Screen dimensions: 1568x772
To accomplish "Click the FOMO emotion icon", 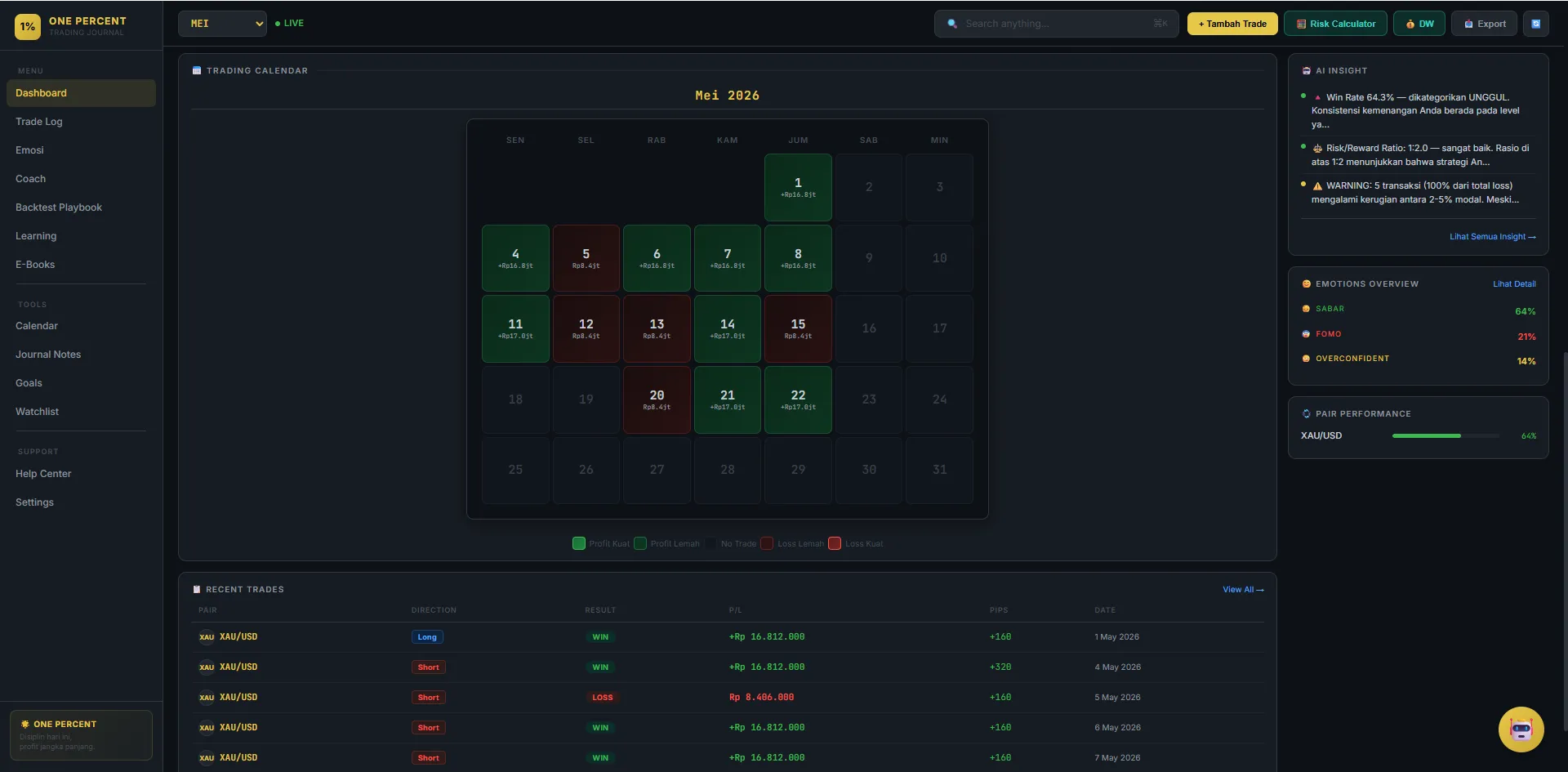I will [x=1306, y=334].
